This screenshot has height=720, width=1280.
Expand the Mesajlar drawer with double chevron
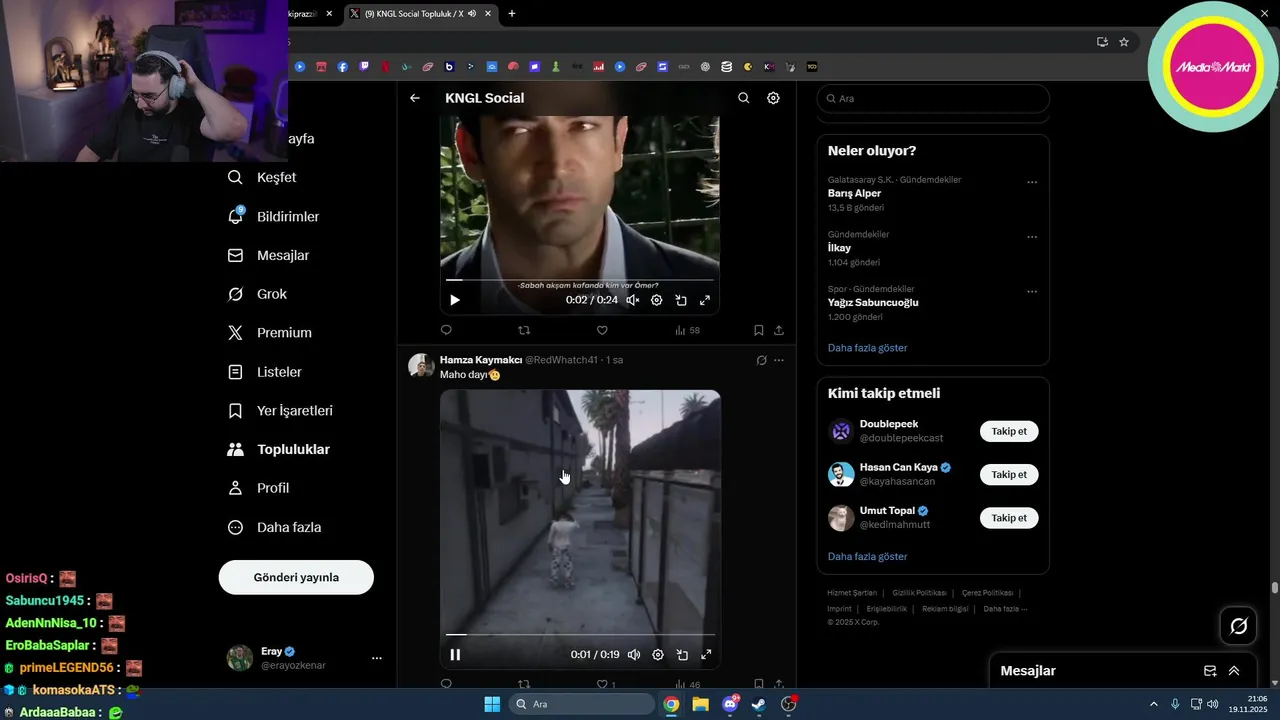pyautogui.click(x=1234, y=671)
